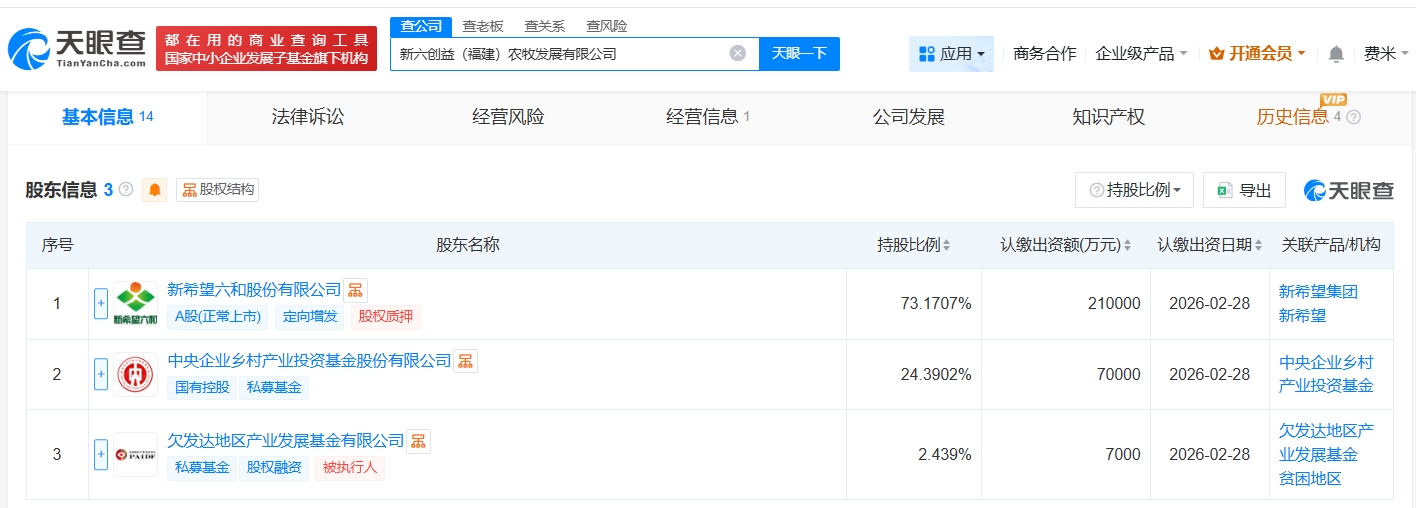Image resolution: width=1416 pixels, height=508 pixels.
Task: Click the 新希望六和 company logo
Action: point(135,303)
